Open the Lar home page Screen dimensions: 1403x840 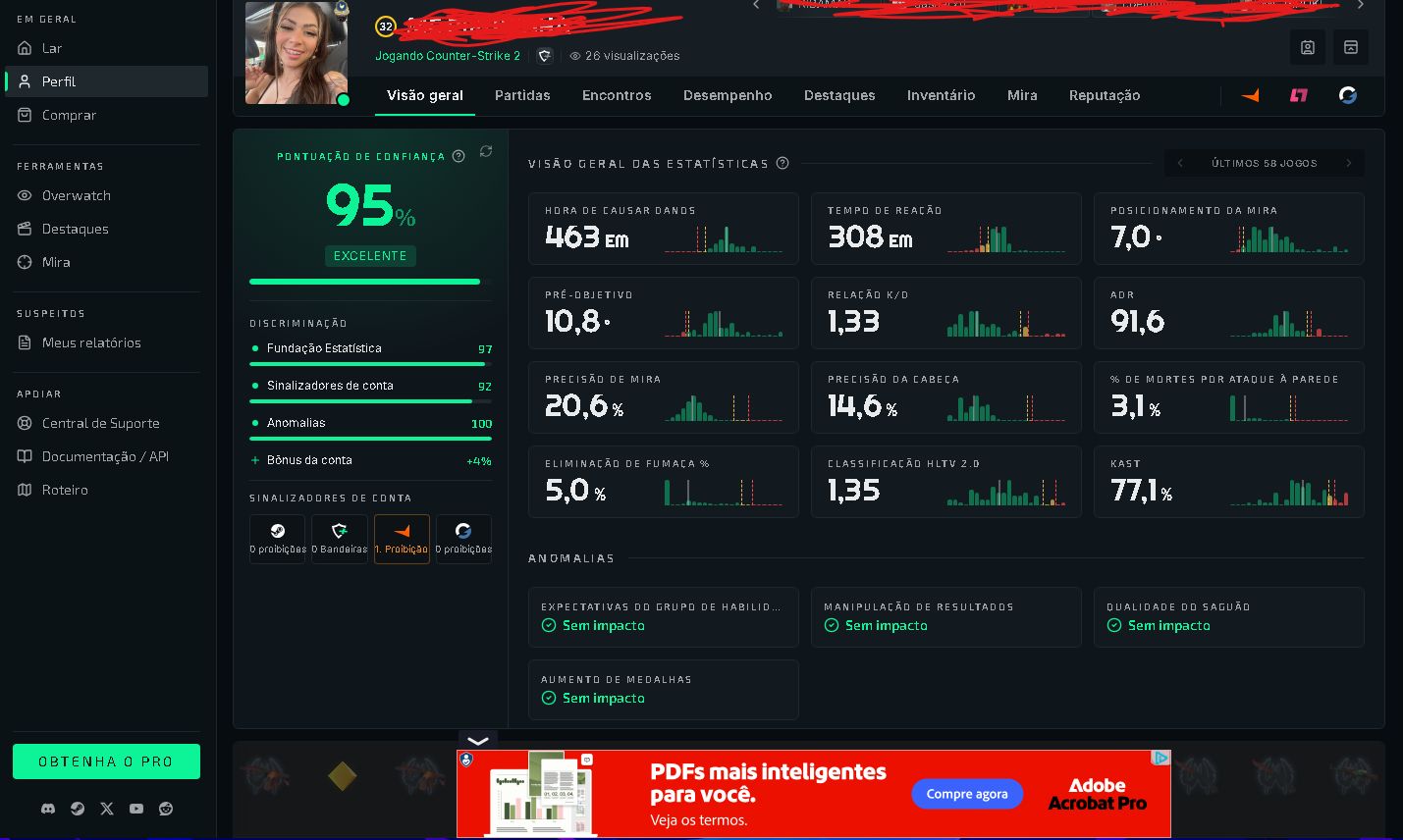coord(106,48)
